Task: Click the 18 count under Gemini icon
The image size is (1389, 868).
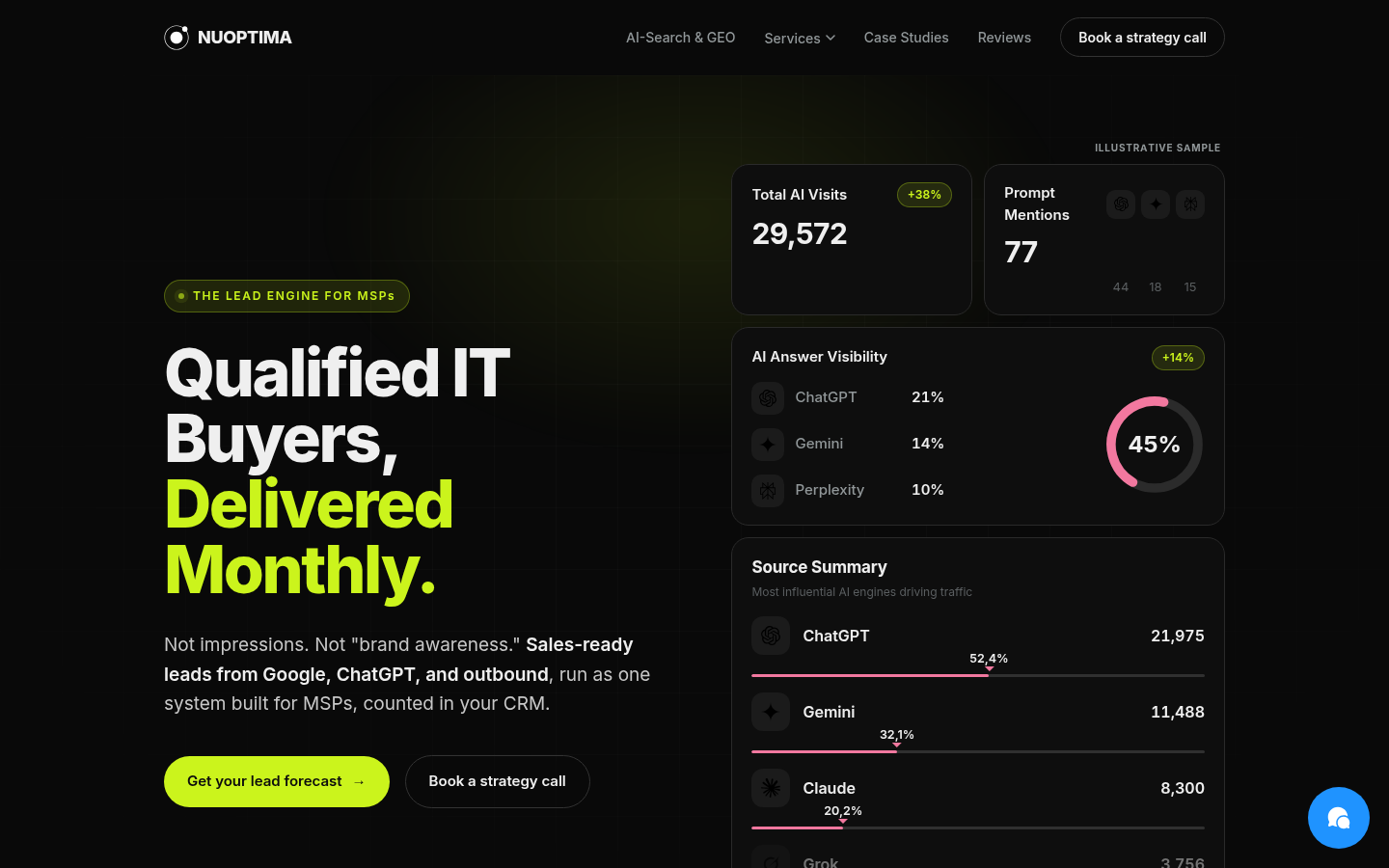Action: pyautogui.click(x=1156, y=287)
